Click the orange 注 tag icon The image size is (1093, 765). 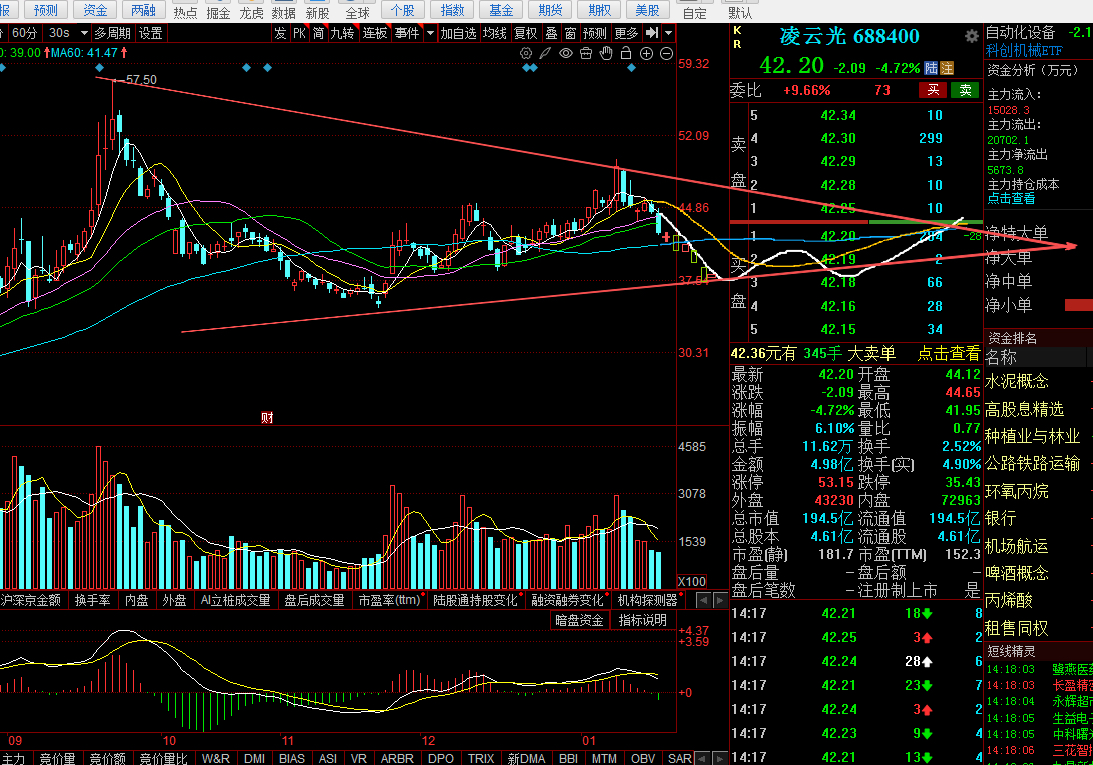(947, 68)
